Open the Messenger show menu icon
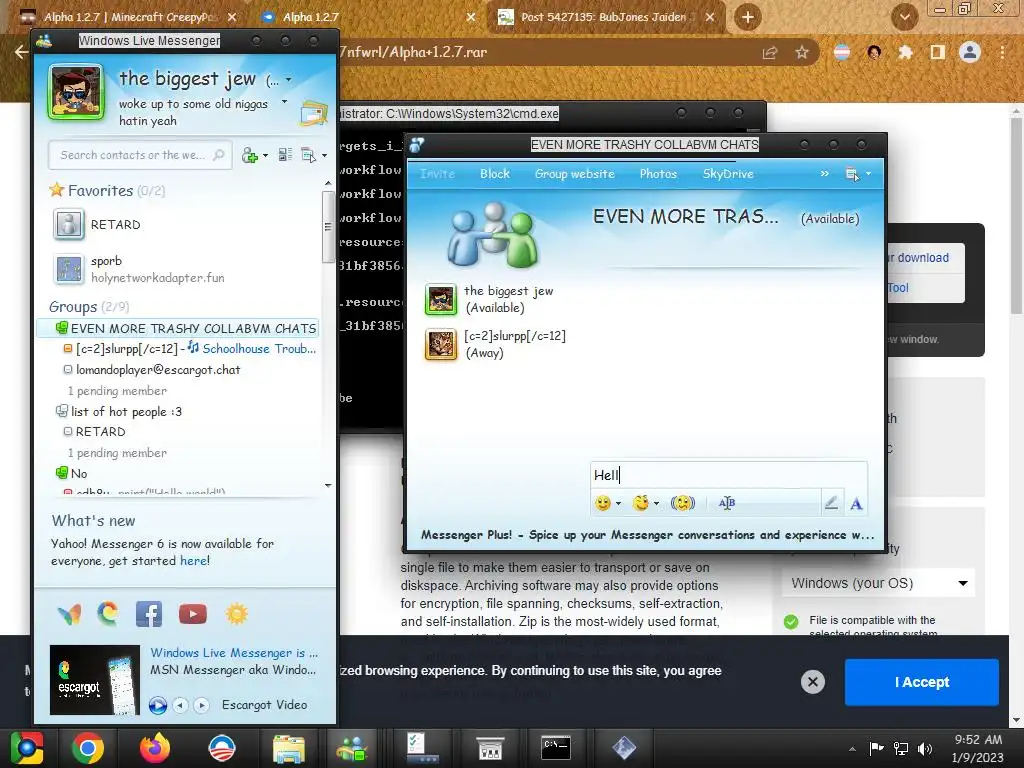Image resolution: width=1024 pixels, height=768 pixels. tap(308, 155)
